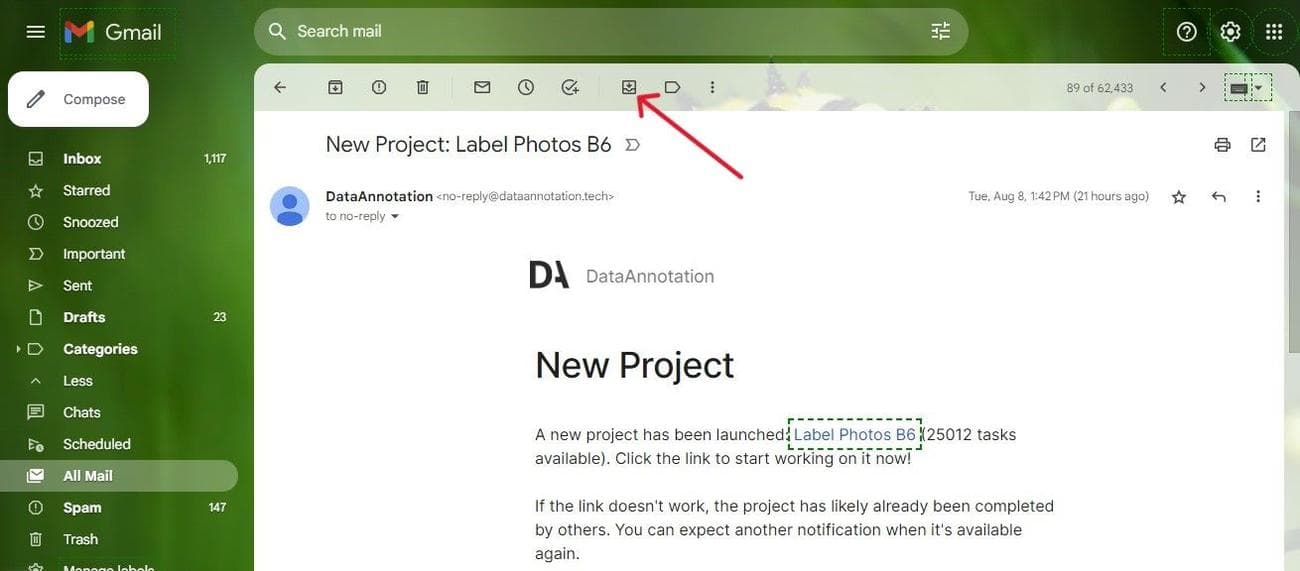Expand recipient details arrow under sender
Image resolution: width=1300 pixels, height=571 pixels.
point(395,216)
